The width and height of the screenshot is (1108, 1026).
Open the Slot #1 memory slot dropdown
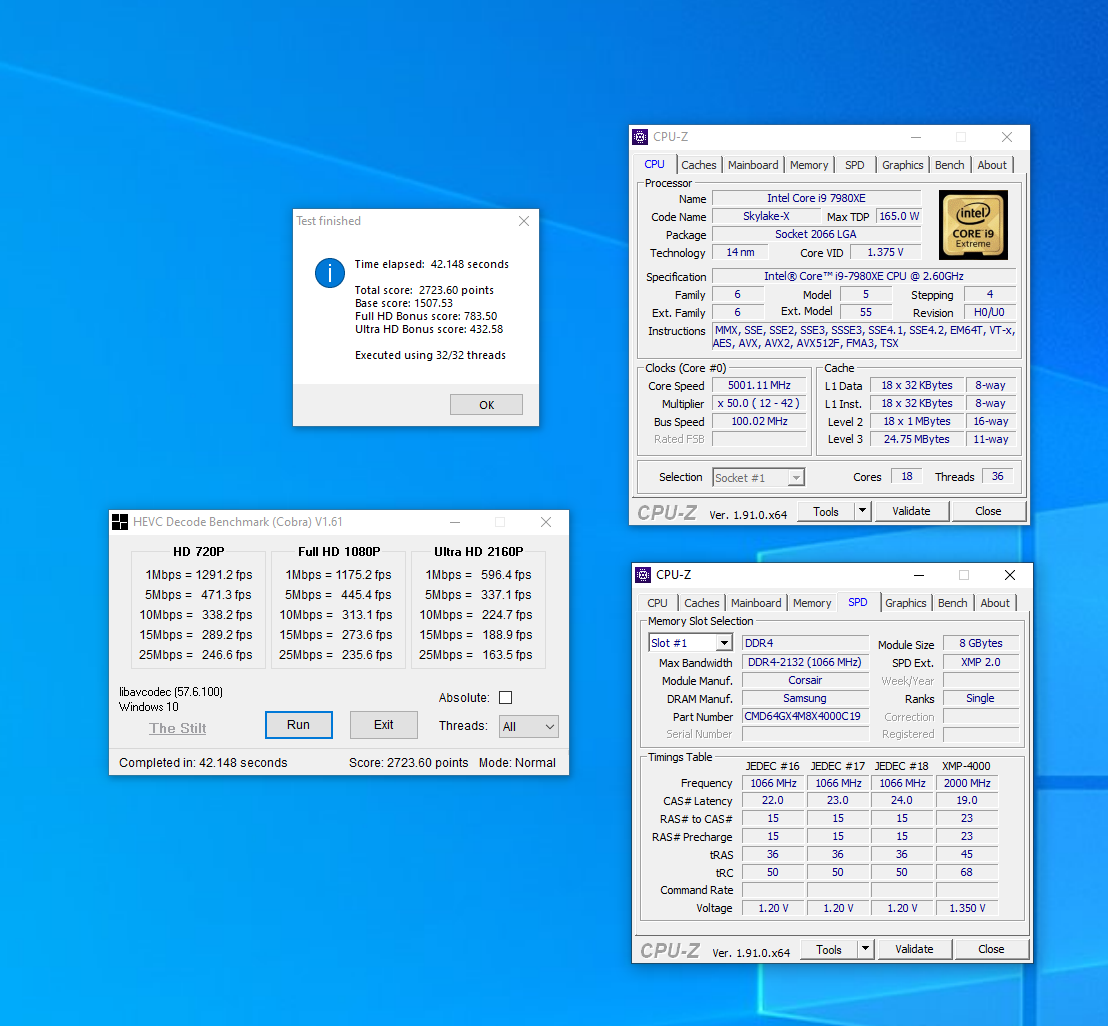tap(690, 643)
